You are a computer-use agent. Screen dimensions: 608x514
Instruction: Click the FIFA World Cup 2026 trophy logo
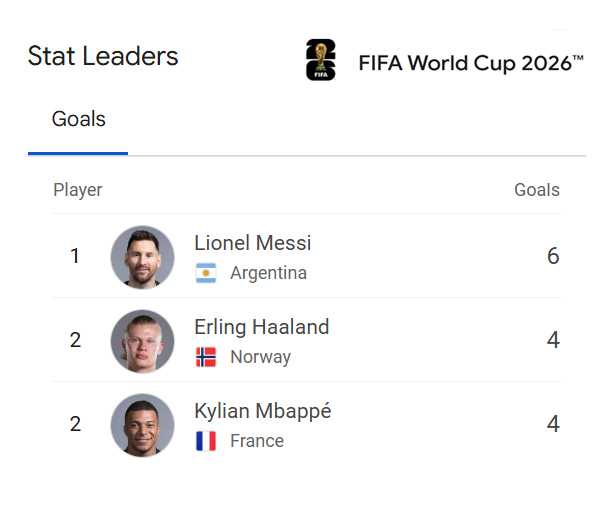(321, 60)
